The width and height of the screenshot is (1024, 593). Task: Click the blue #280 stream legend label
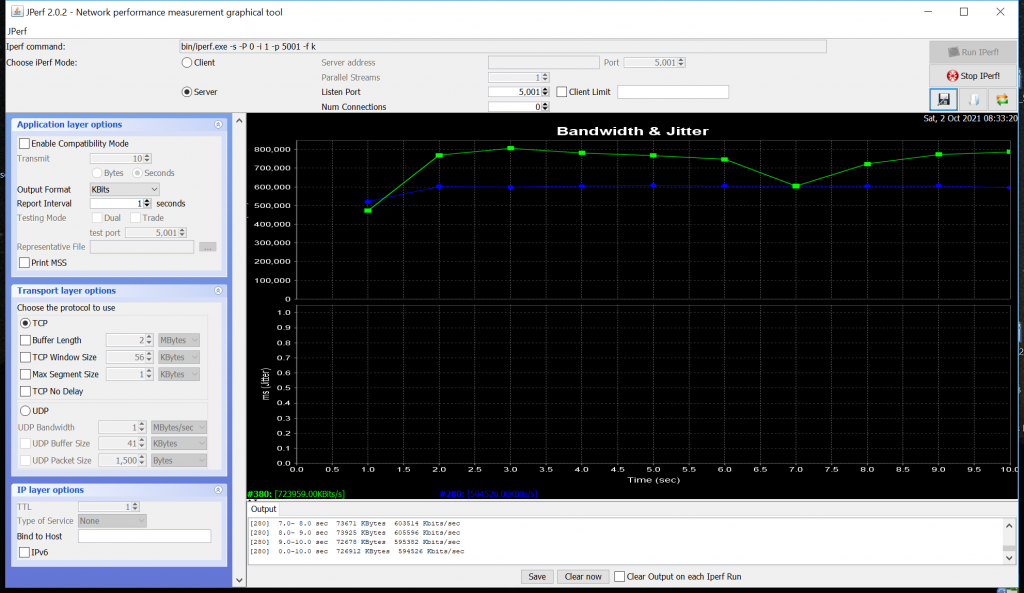(488, 494)
